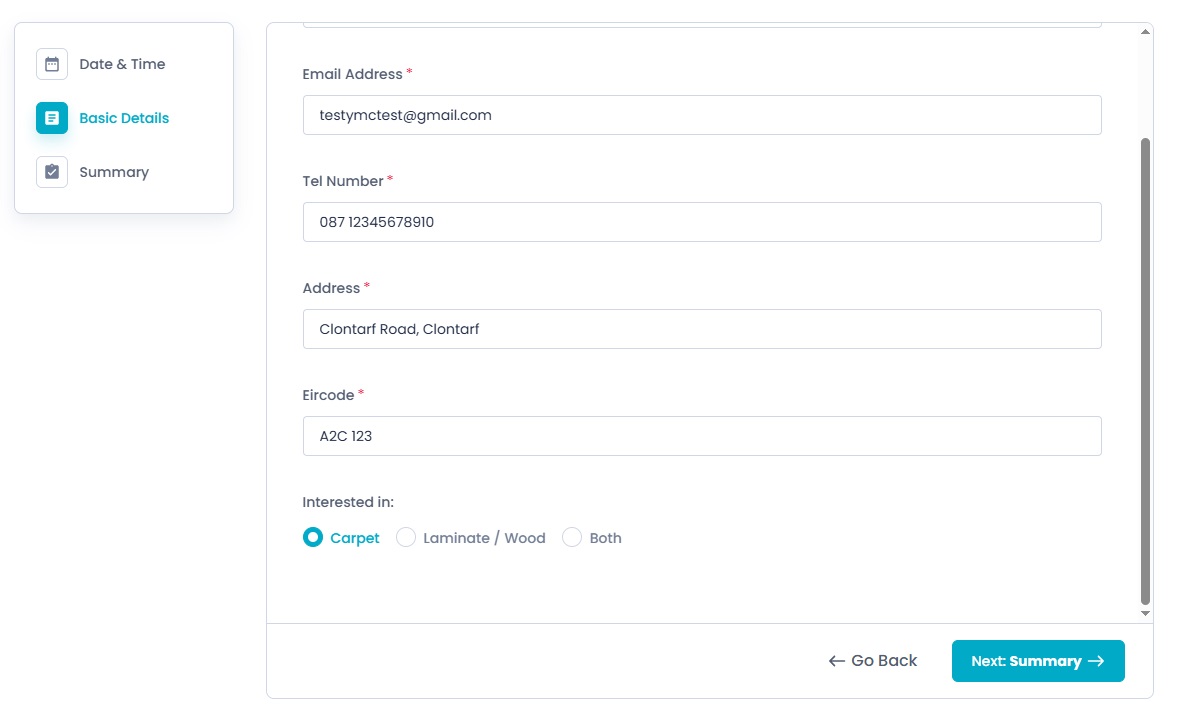Select the Both radio option
Image resolution: width=1185 pixels, height=715 pixels.
pyautogui.click(x=572, y=538)
